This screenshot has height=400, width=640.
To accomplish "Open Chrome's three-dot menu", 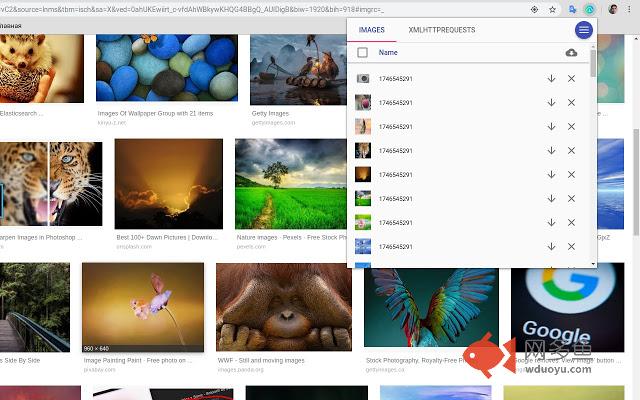I will [629, 9].
